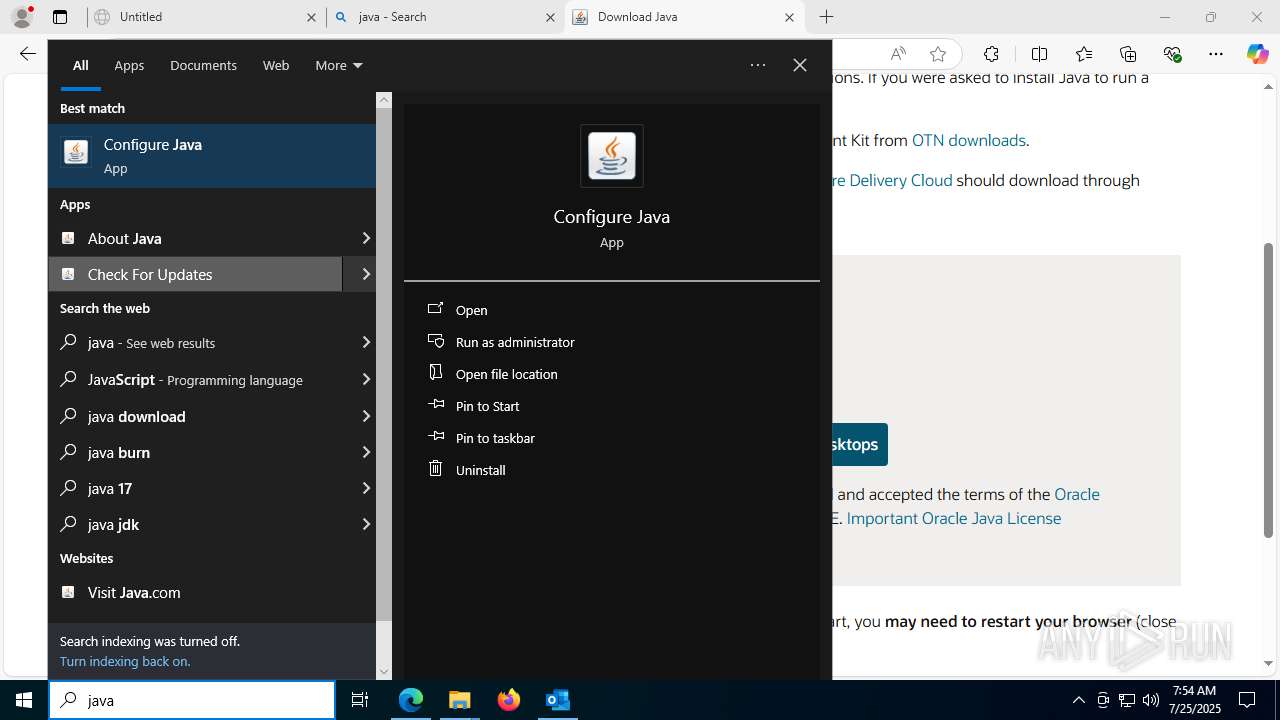Expand 'java 17' suggestion arrow
The image size is (1280, 720).
pos(365,488)
